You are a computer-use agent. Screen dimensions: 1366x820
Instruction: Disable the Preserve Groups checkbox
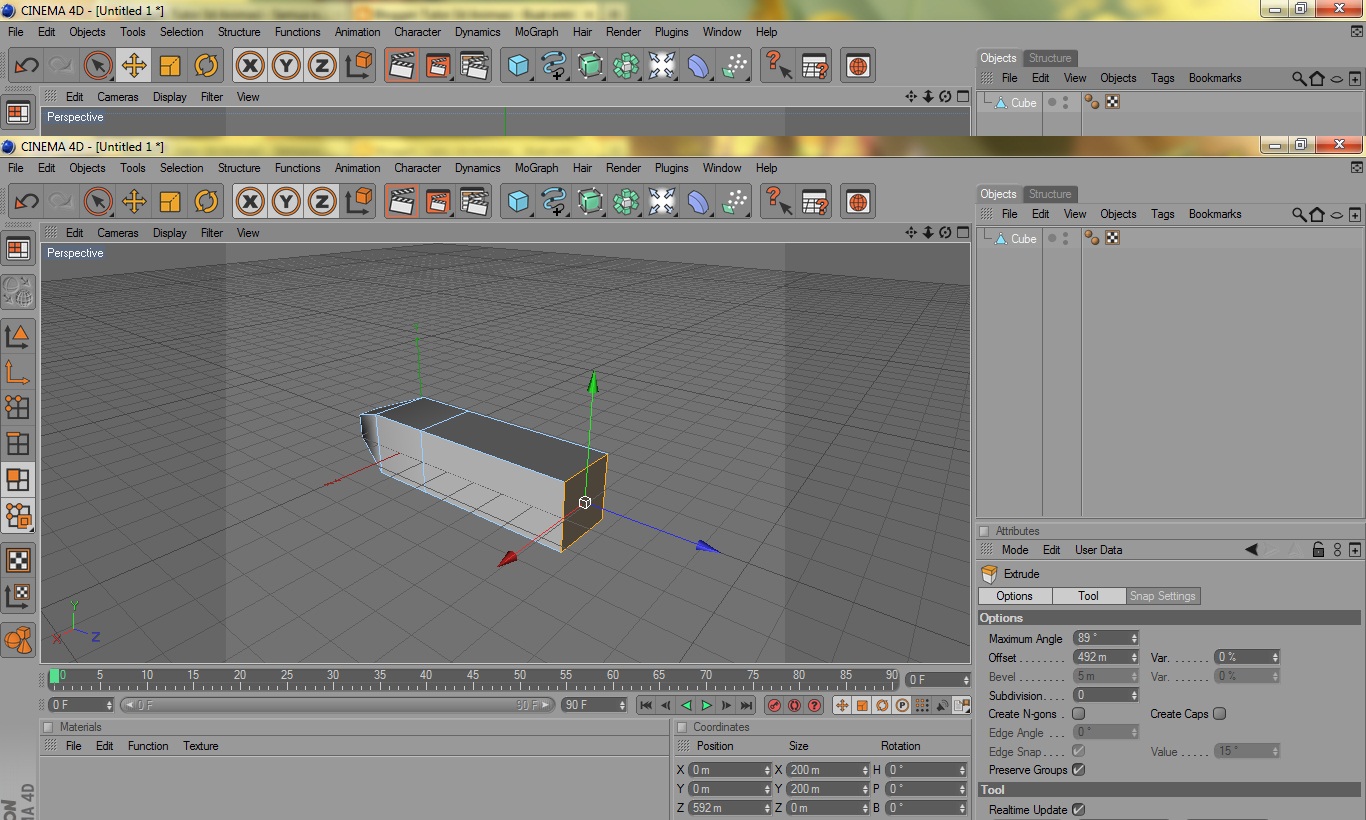(1076, 770)
